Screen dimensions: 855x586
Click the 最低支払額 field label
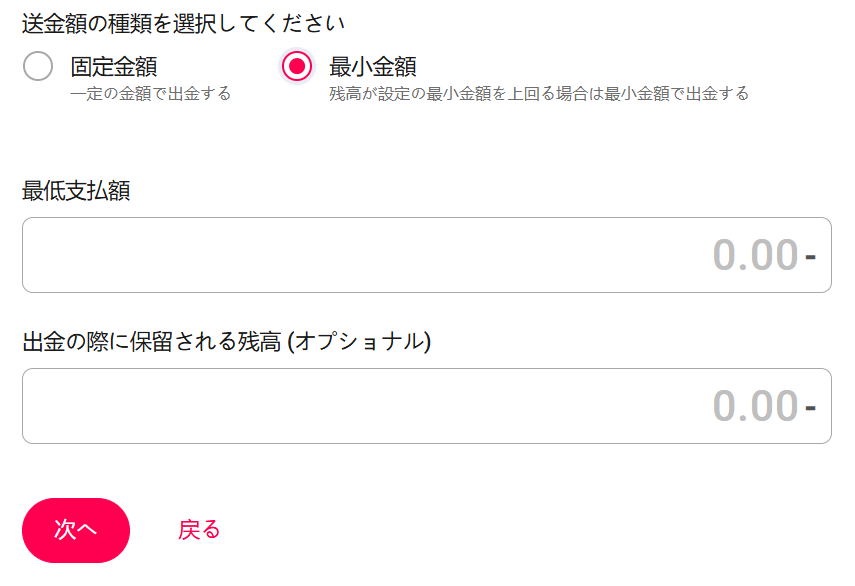[x=76, y=191]
